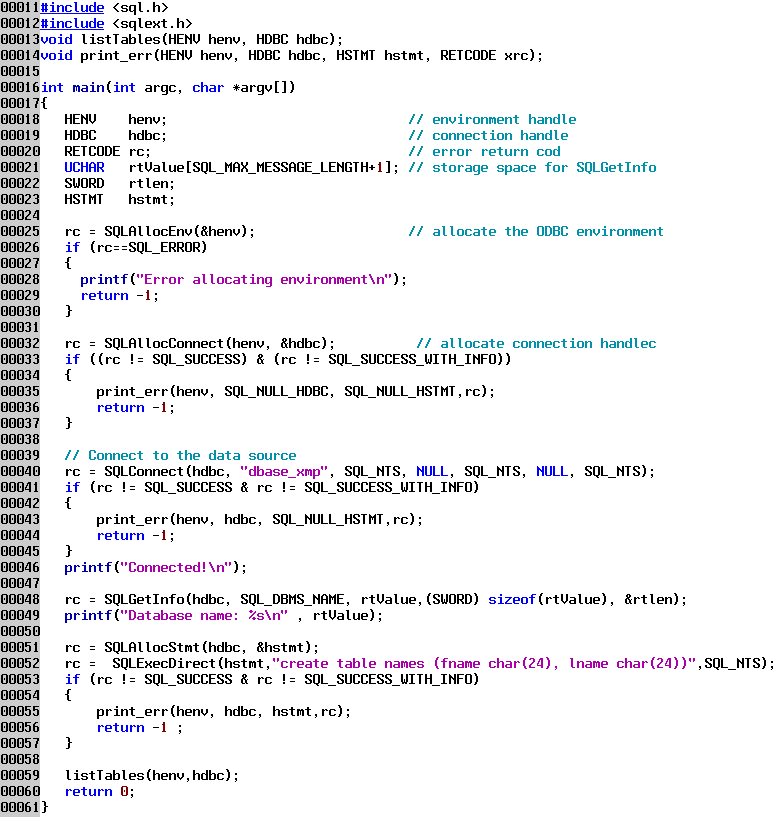778x817 pixels.
Task: Click the string "Error allocating environment\n"
Action: pyautogui.click(x=264, y=280)
